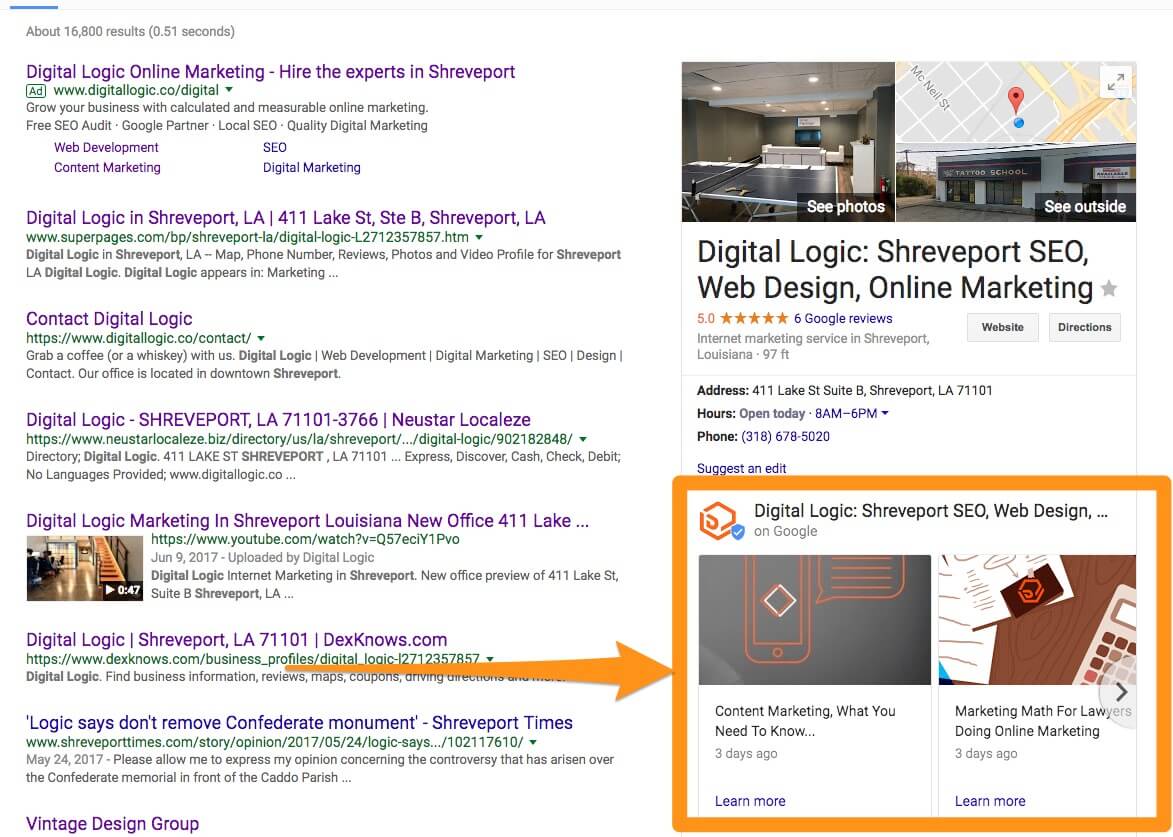Click the red location pin on the map

[1015, 100]
